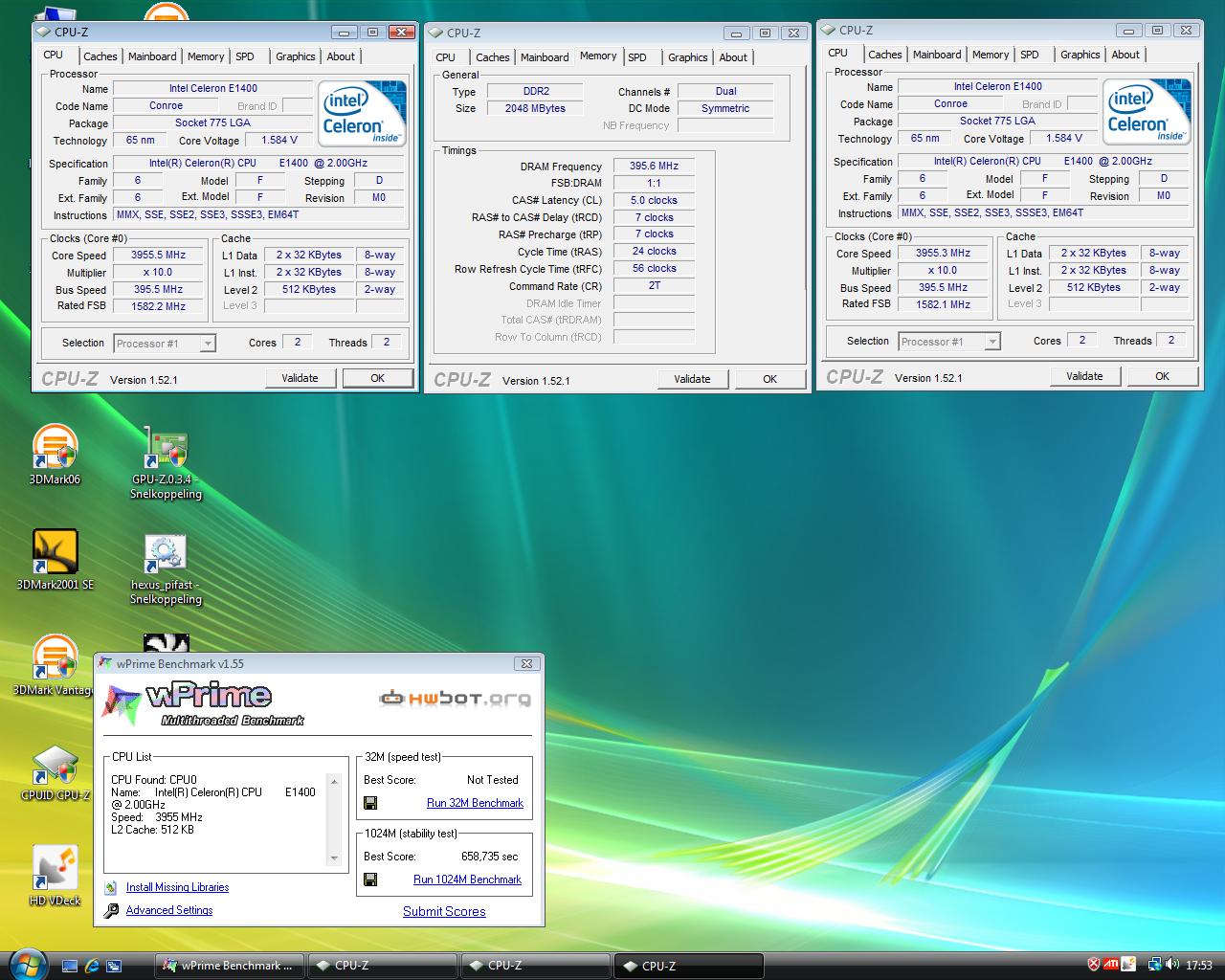Screen dimensions: 1225x980
Task: Click the floppy save icon under 32M speed test
Action: (370, 803)
